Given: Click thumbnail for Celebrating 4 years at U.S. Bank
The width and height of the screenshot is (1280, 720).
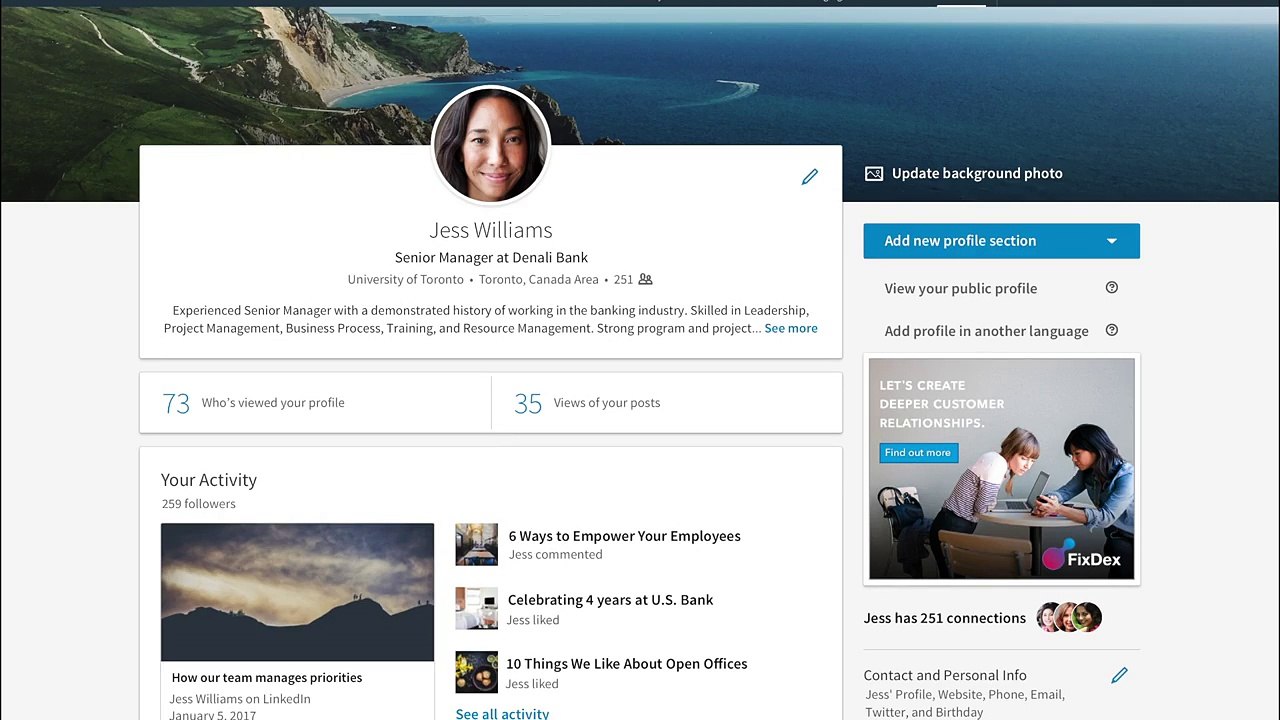Looking at the screenshot, I should click(476, 609).
